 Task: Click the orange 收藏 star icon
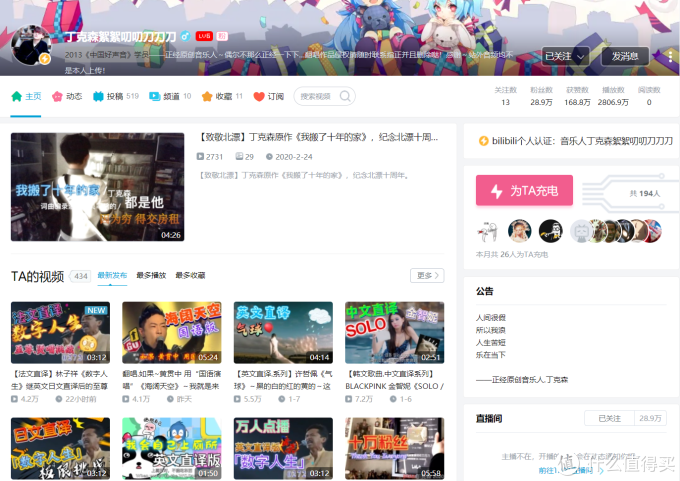(x=207, y=96)
